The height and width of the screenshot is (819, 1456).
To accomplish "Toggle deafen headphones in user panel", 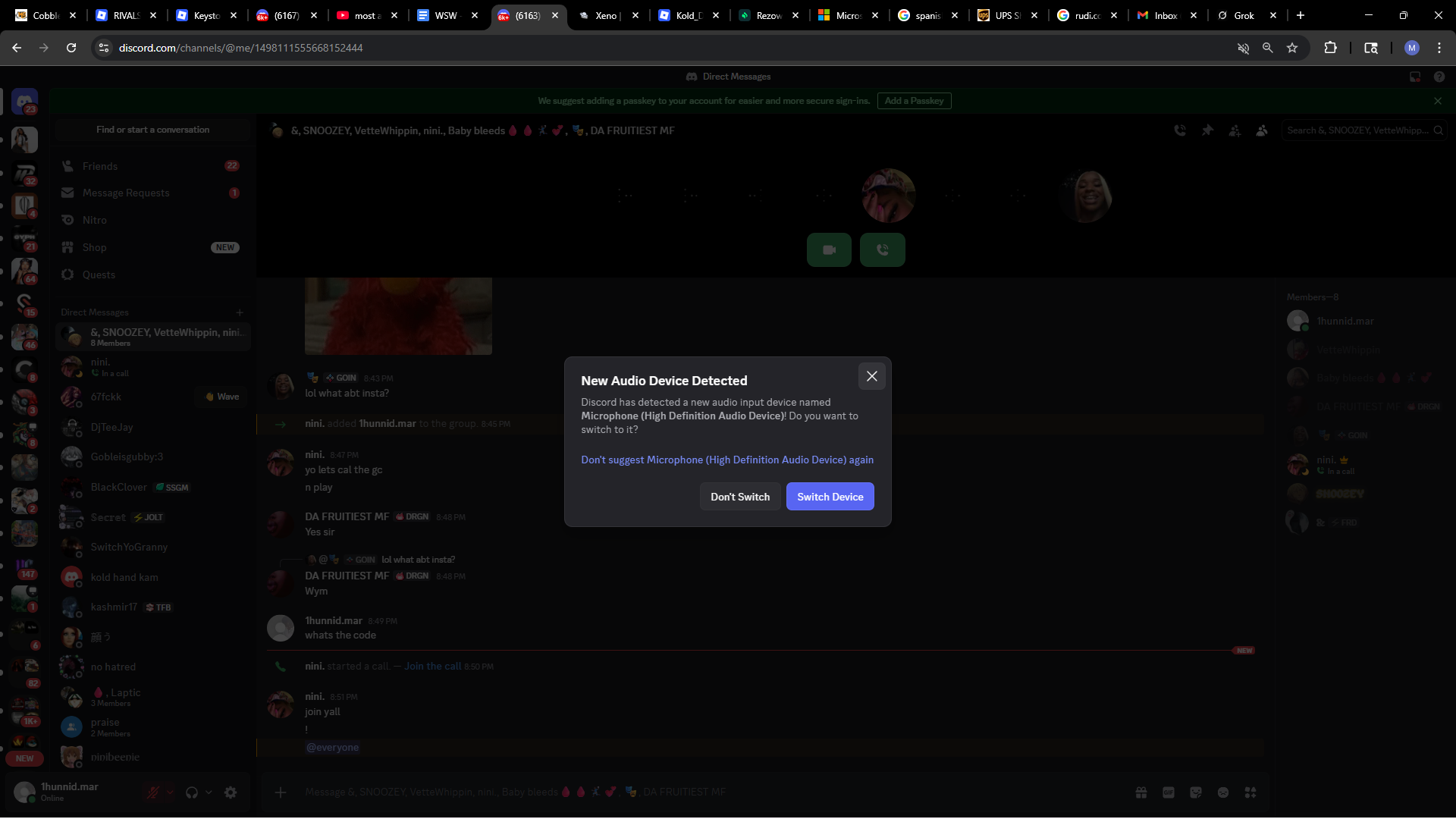I will point(192,792).
